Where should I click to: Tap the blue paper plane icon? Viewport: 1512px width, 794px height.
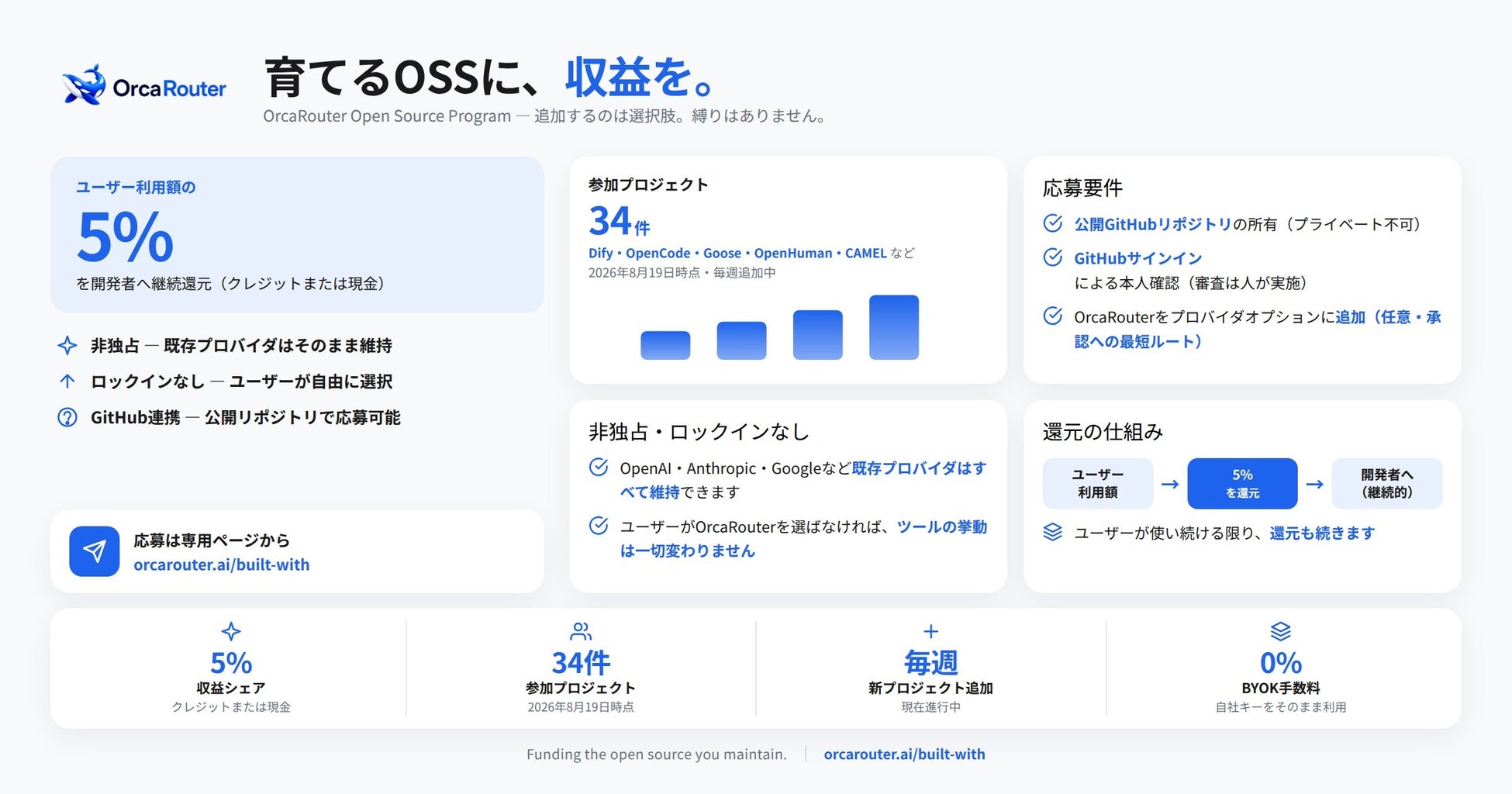(x=94, y=551)
